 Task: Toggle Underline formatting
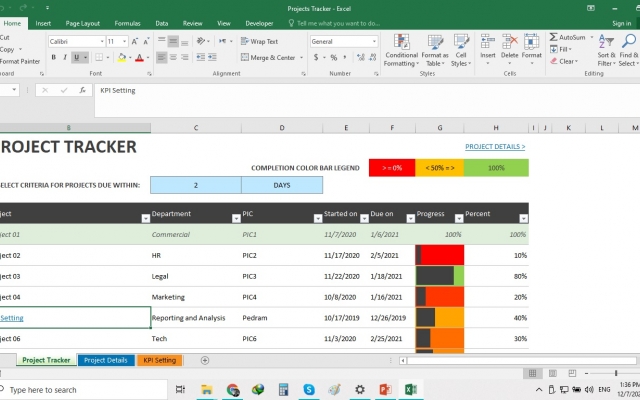[x=76, y=58]
